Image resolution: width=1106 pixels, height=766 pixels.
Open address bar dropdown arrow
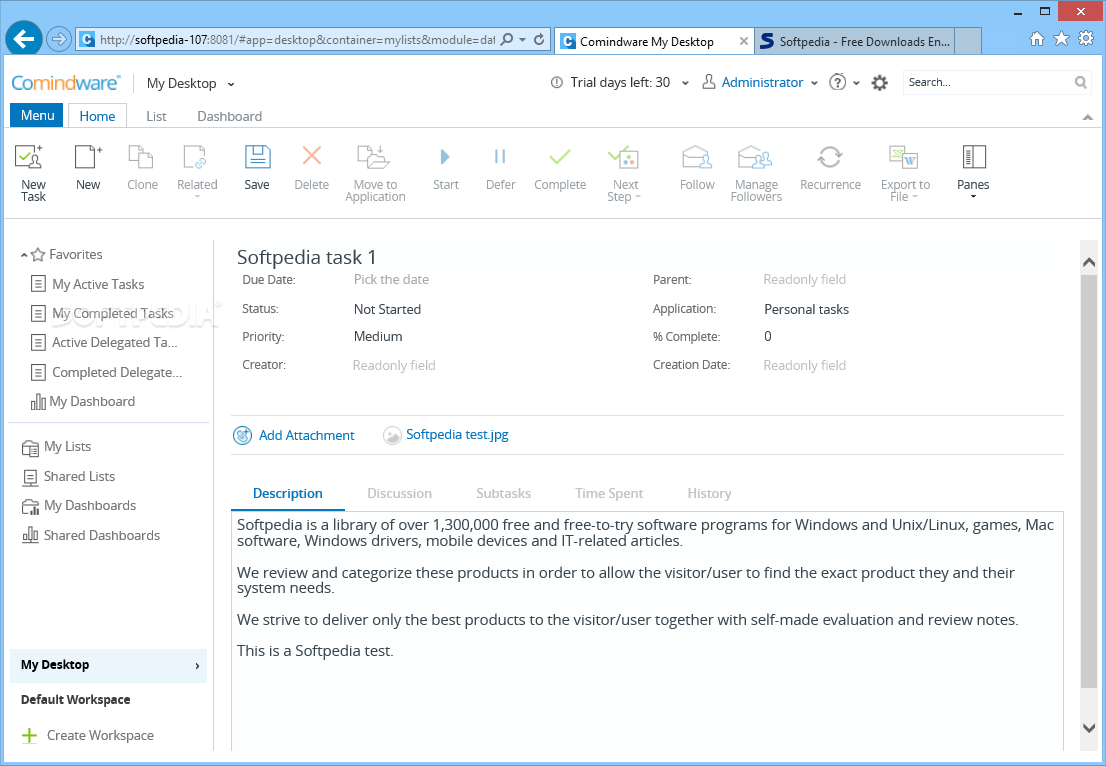pyautogui.click(x=523, y=40)
